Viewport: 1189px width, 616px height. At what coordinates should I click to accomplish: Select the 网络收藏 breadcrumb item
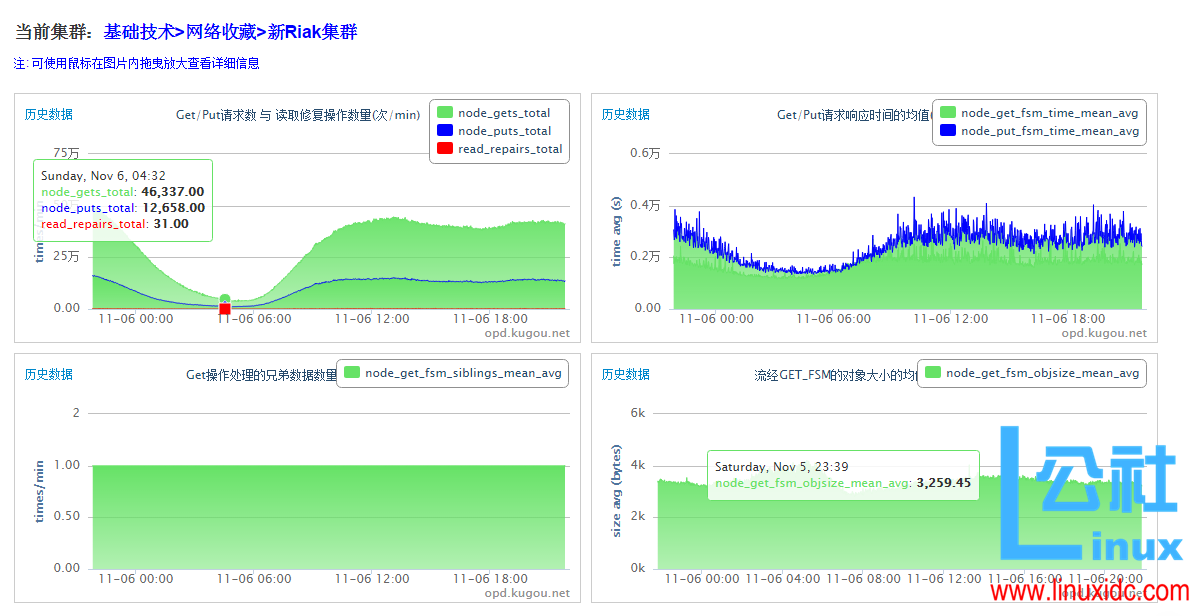223,30
